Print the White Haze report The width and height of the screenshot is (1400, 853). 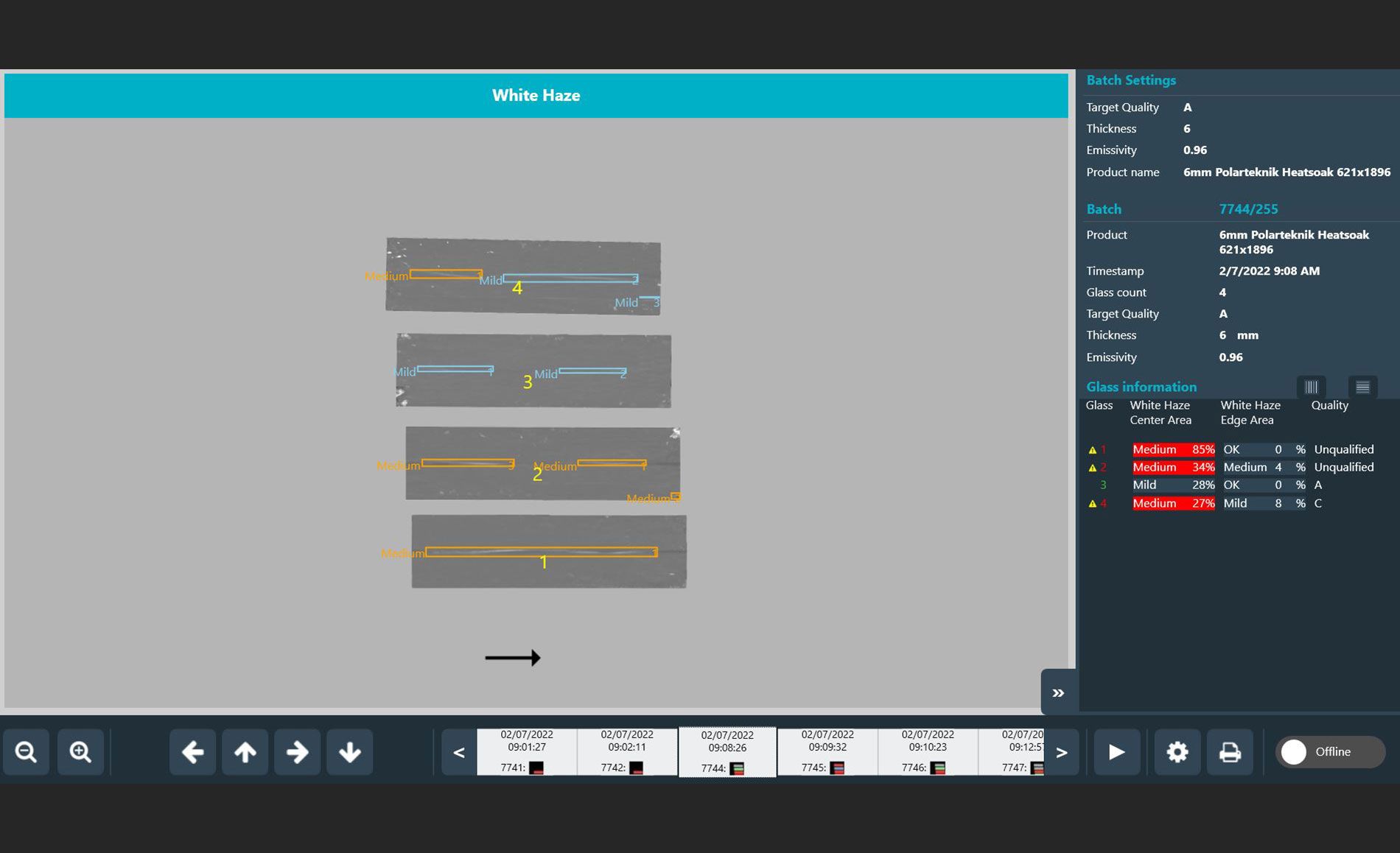(x=1230, y=752)
